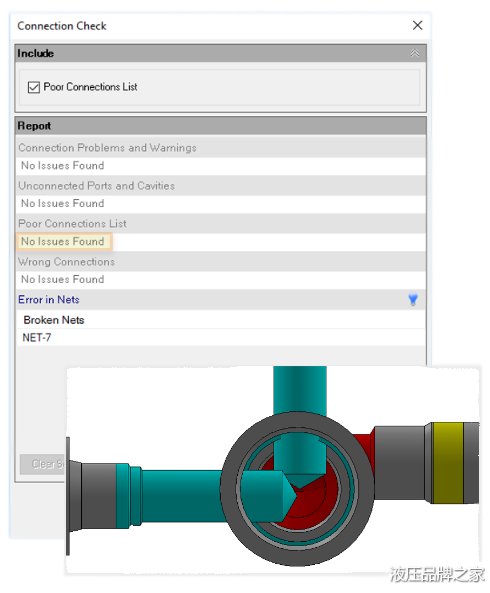Click the Connection Problems and Warnings heading
Screen dimensions: 490x593
[107, 147]
